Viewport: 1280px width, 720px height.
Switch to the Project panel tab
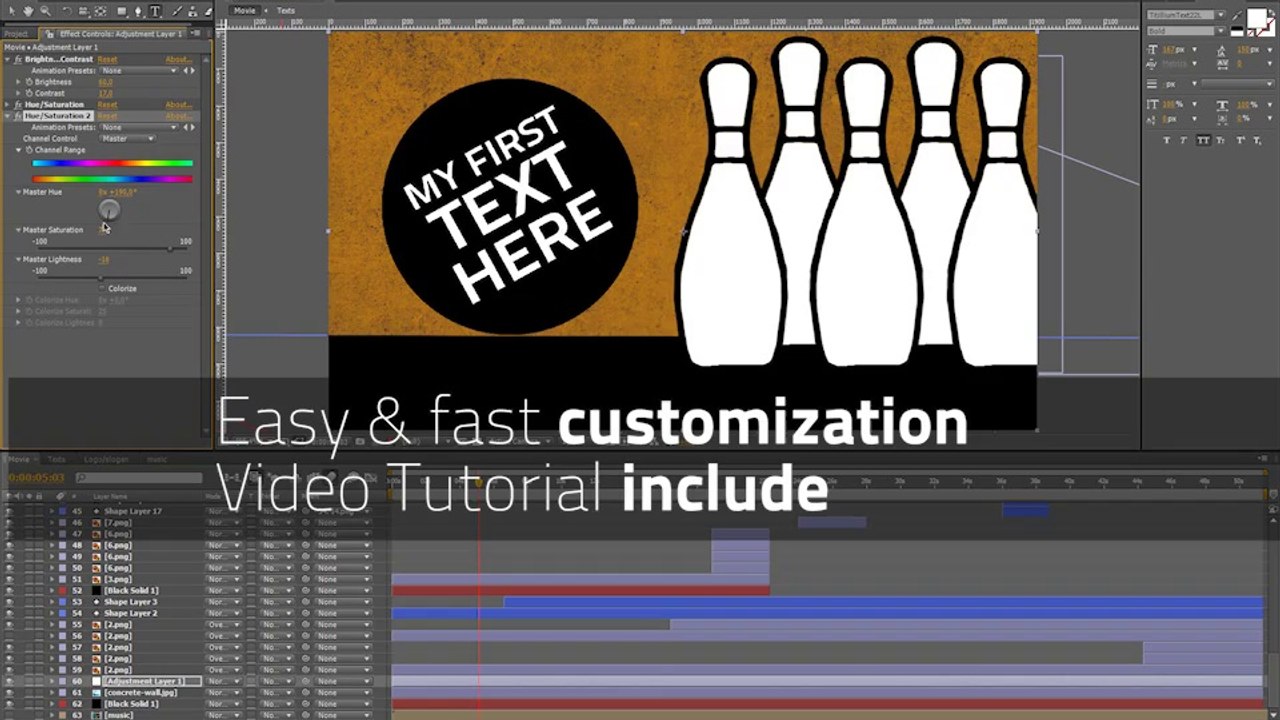[16, 34]
